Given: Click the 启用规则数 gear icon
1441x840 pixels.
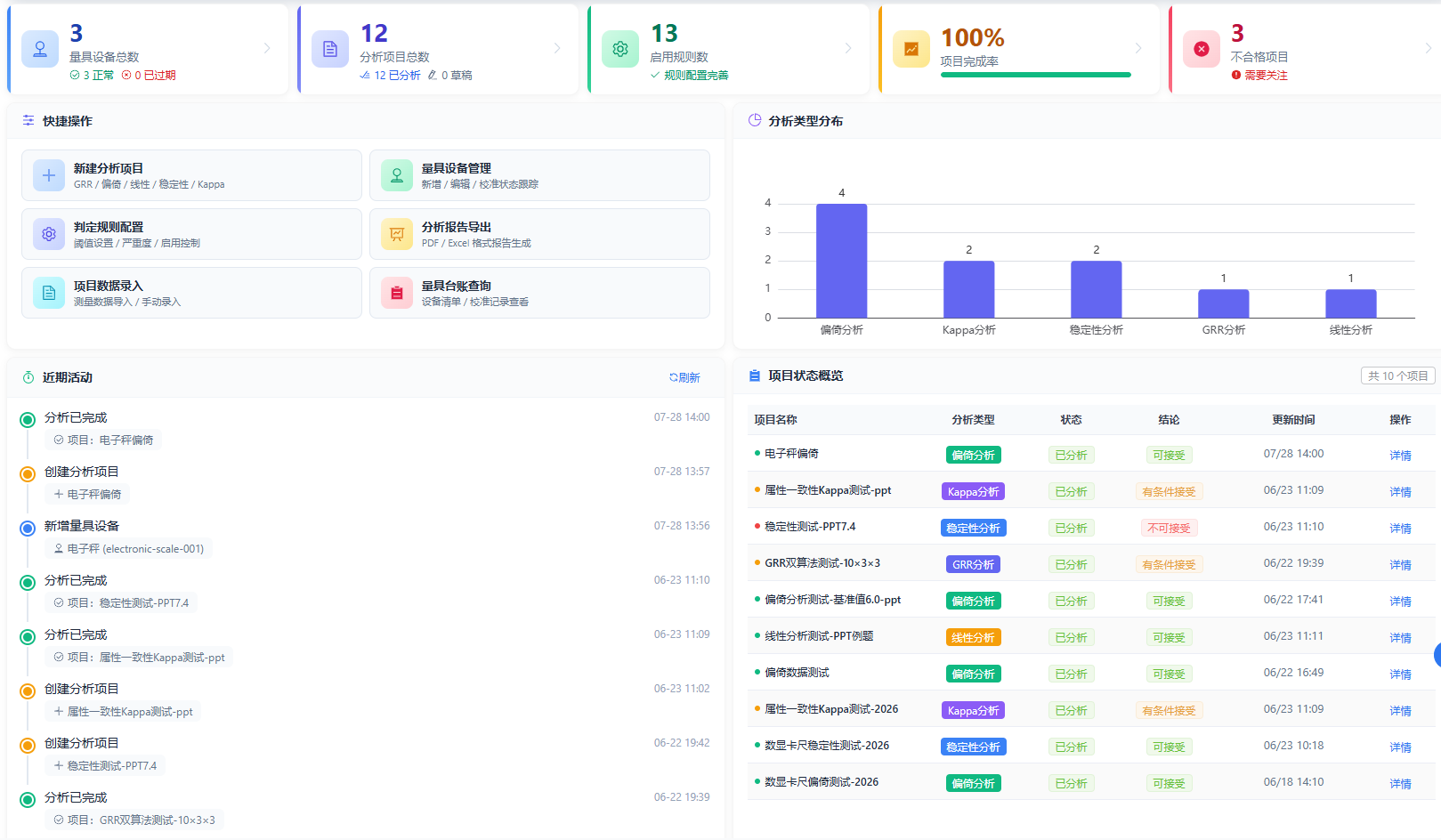Looking at the screenshot, I should coord(620,49).
